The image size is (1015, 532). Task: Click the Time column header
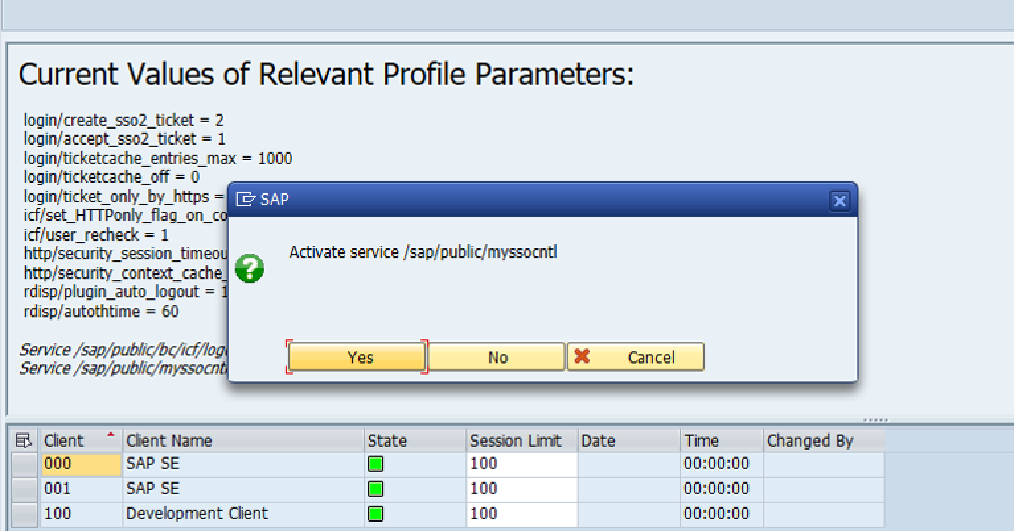(x=722, y=441)
